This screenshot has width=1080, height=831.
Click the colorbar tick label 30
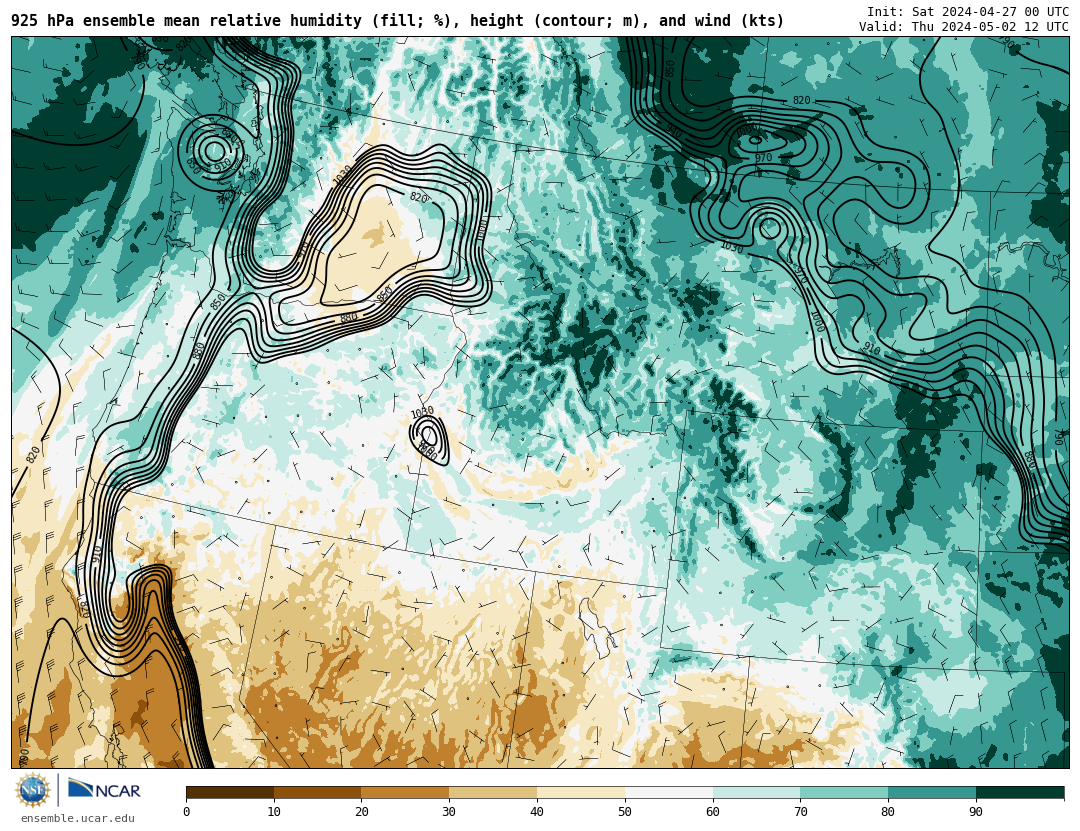click(449, 812)
